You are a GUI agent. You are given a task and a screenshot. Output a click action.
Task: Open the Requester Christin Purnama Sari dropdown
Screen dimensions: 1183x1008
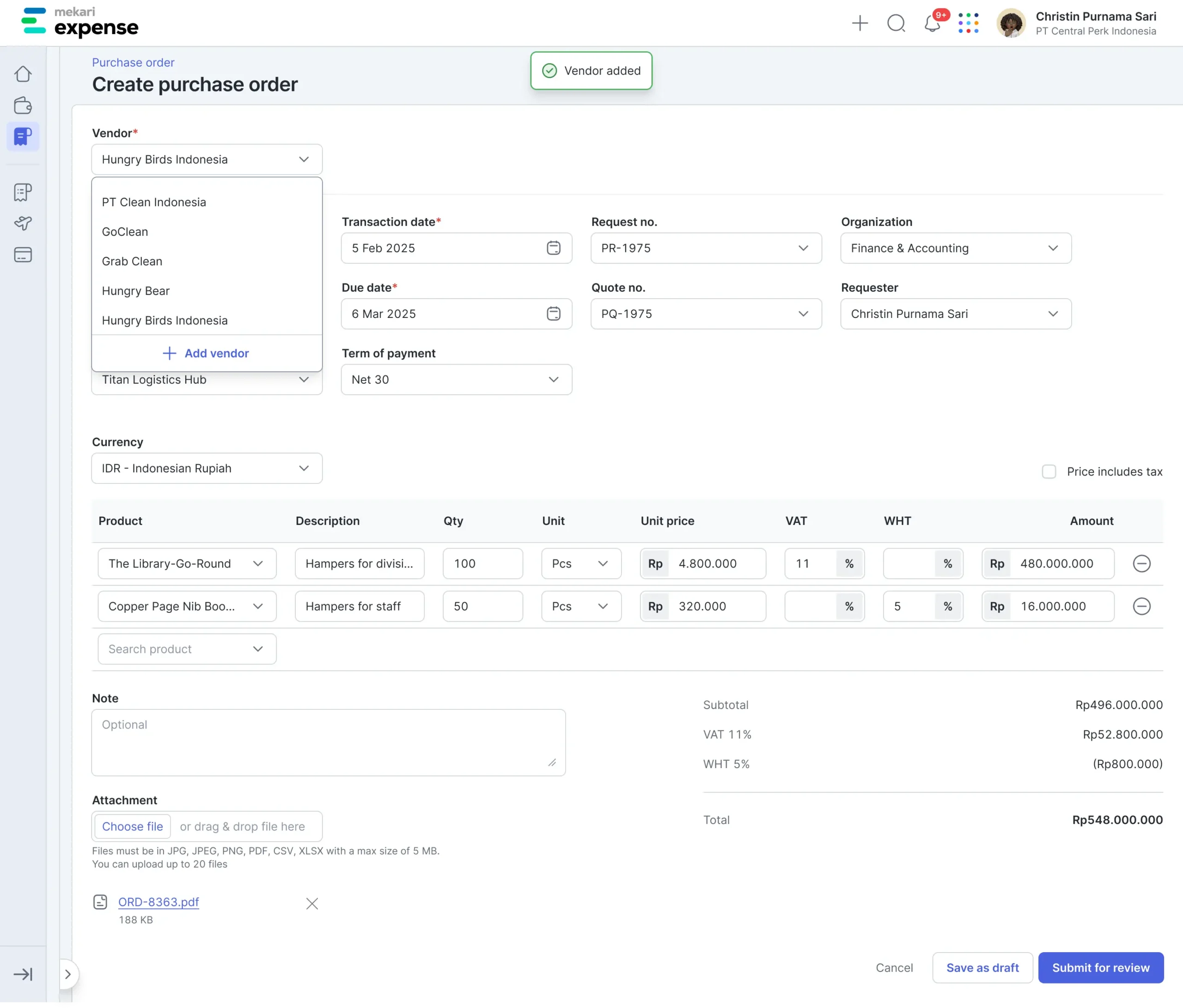tap(956, 313)
